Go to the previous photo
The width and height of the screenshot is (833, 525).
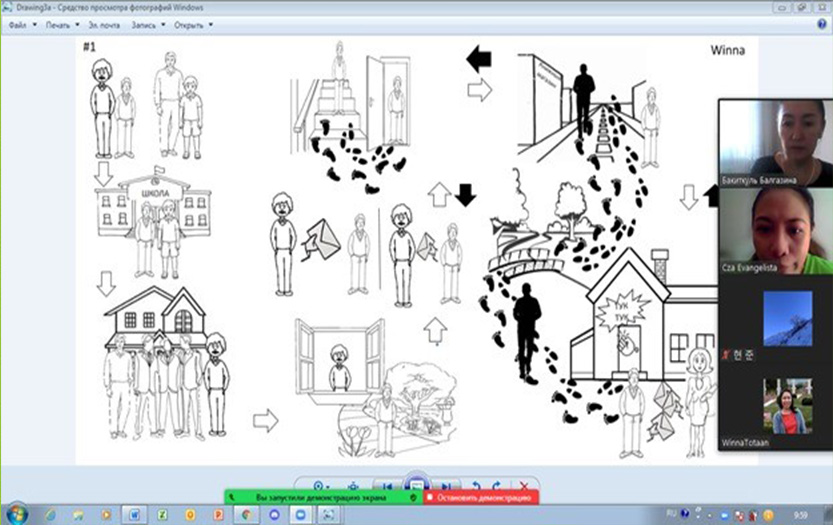click(x=387, y=485)
